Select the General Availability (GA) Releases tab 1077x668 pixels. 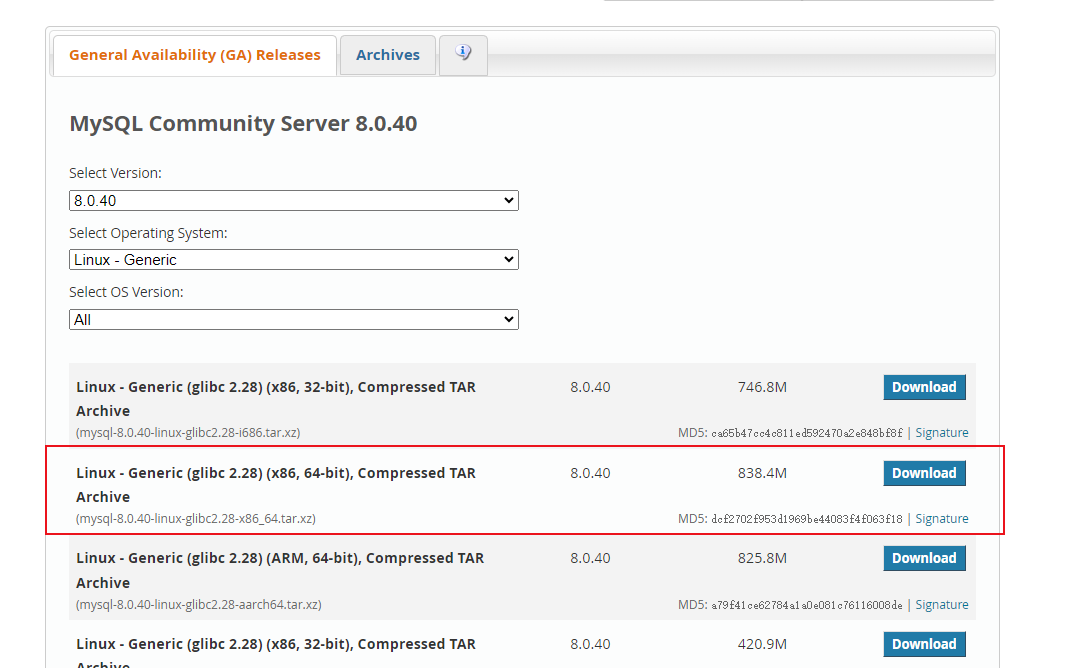195,55
